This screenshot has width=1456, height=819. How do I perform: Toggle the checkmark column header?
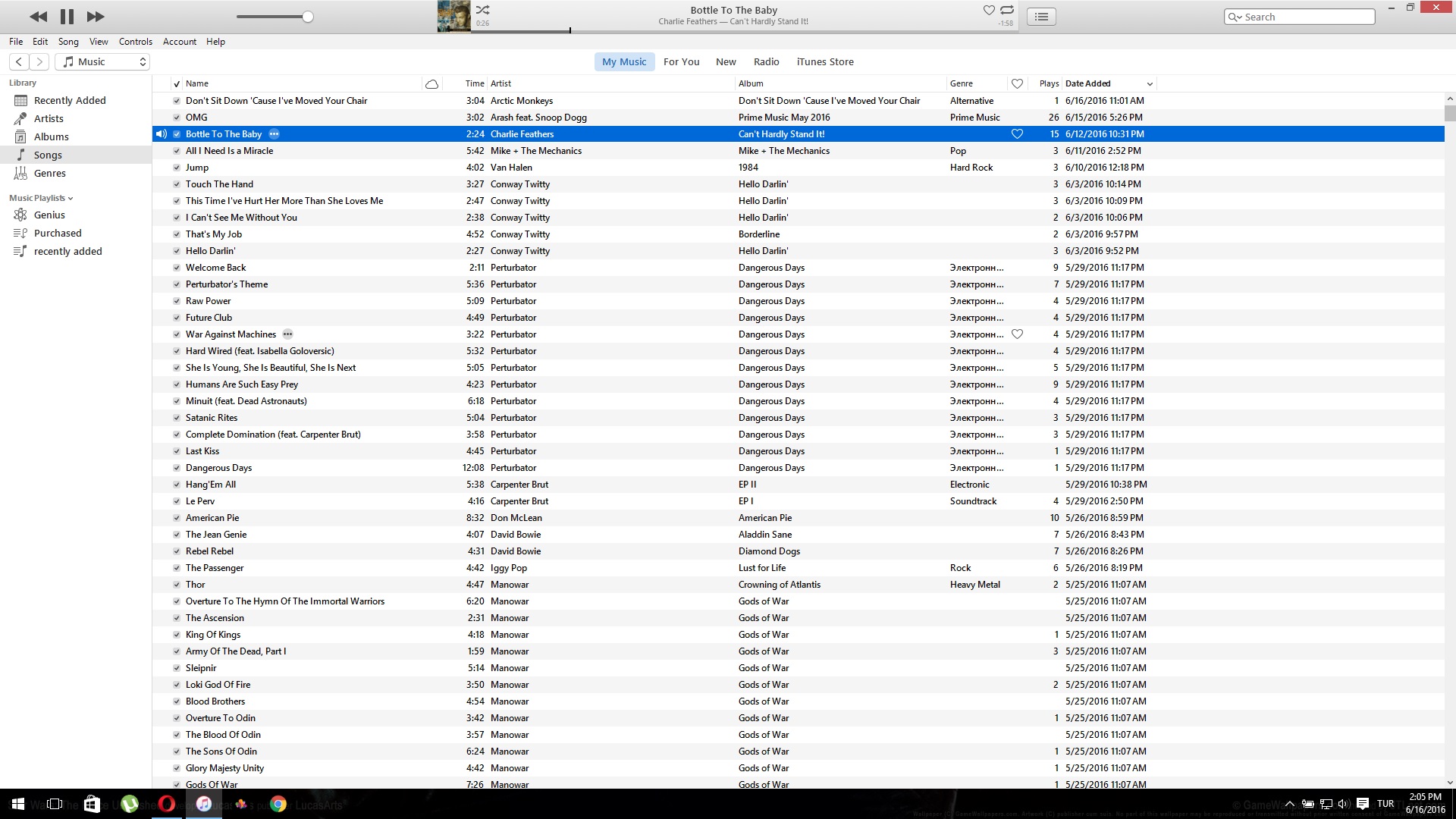177,84
